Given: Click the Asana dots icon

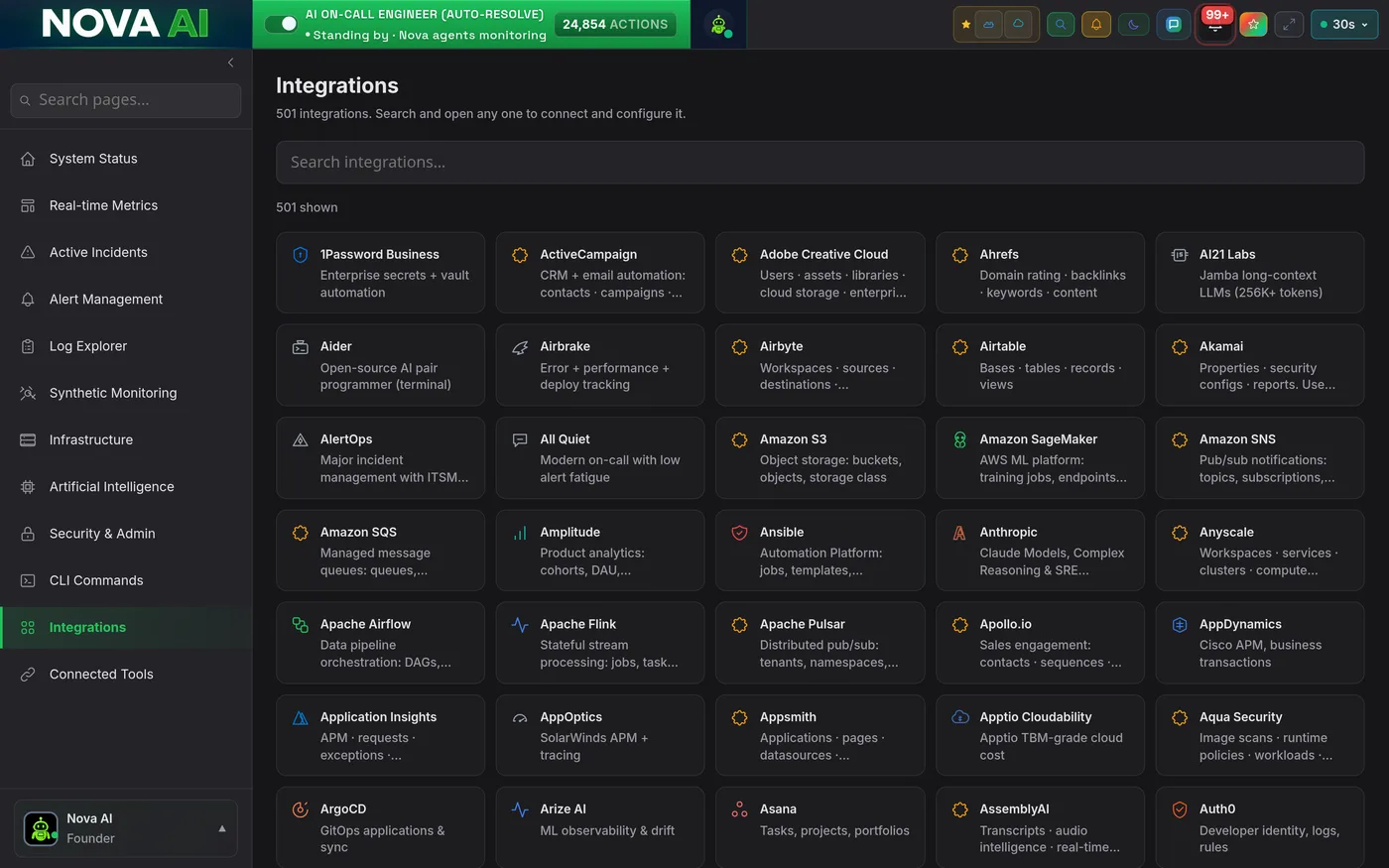Looking at the screenshot, I should click(x=739, y=809).
